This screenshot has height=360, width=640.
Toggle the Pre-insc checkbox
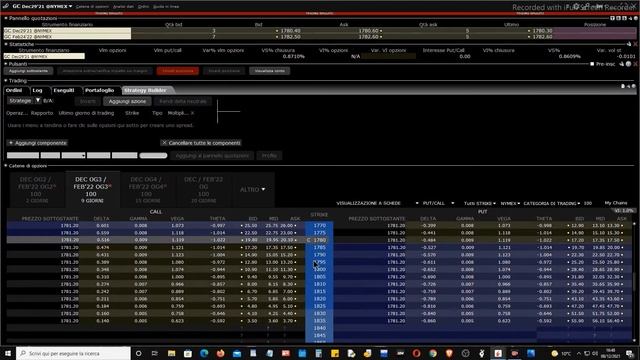[592, 64]
